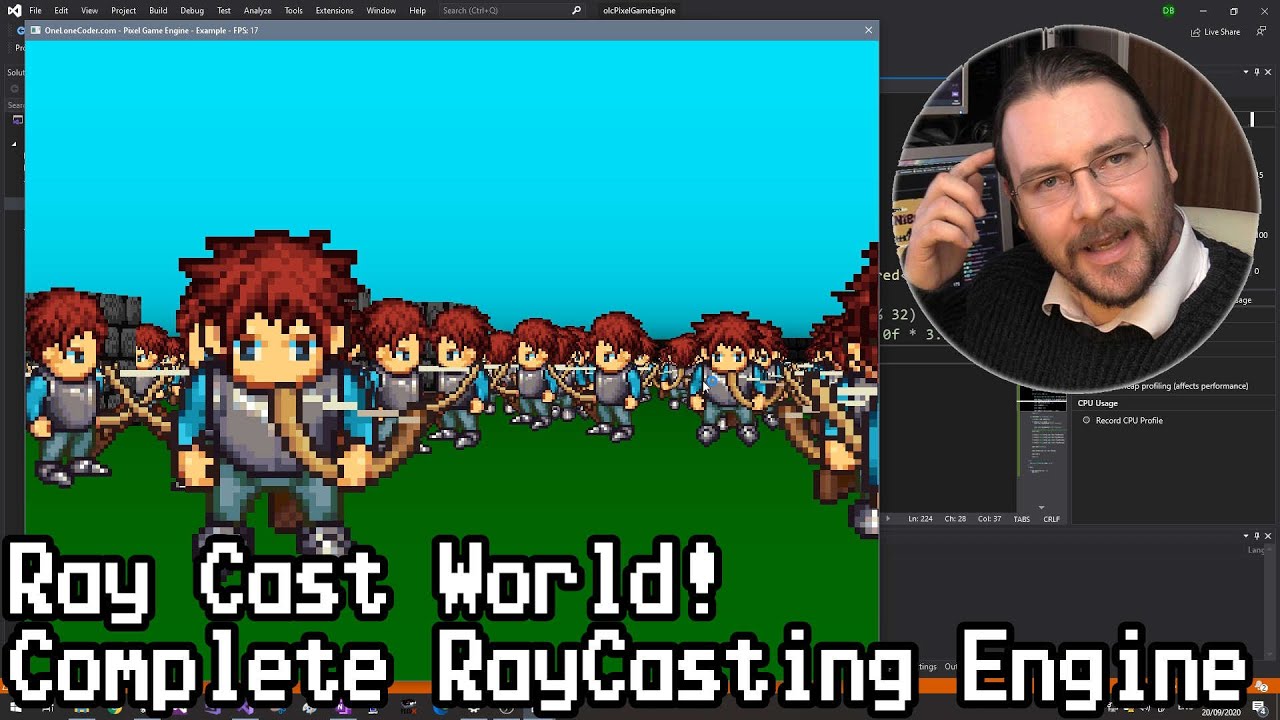Pin the lower output panel
The width and height of the screenshot is (1280, 720).
[1257, 536]
